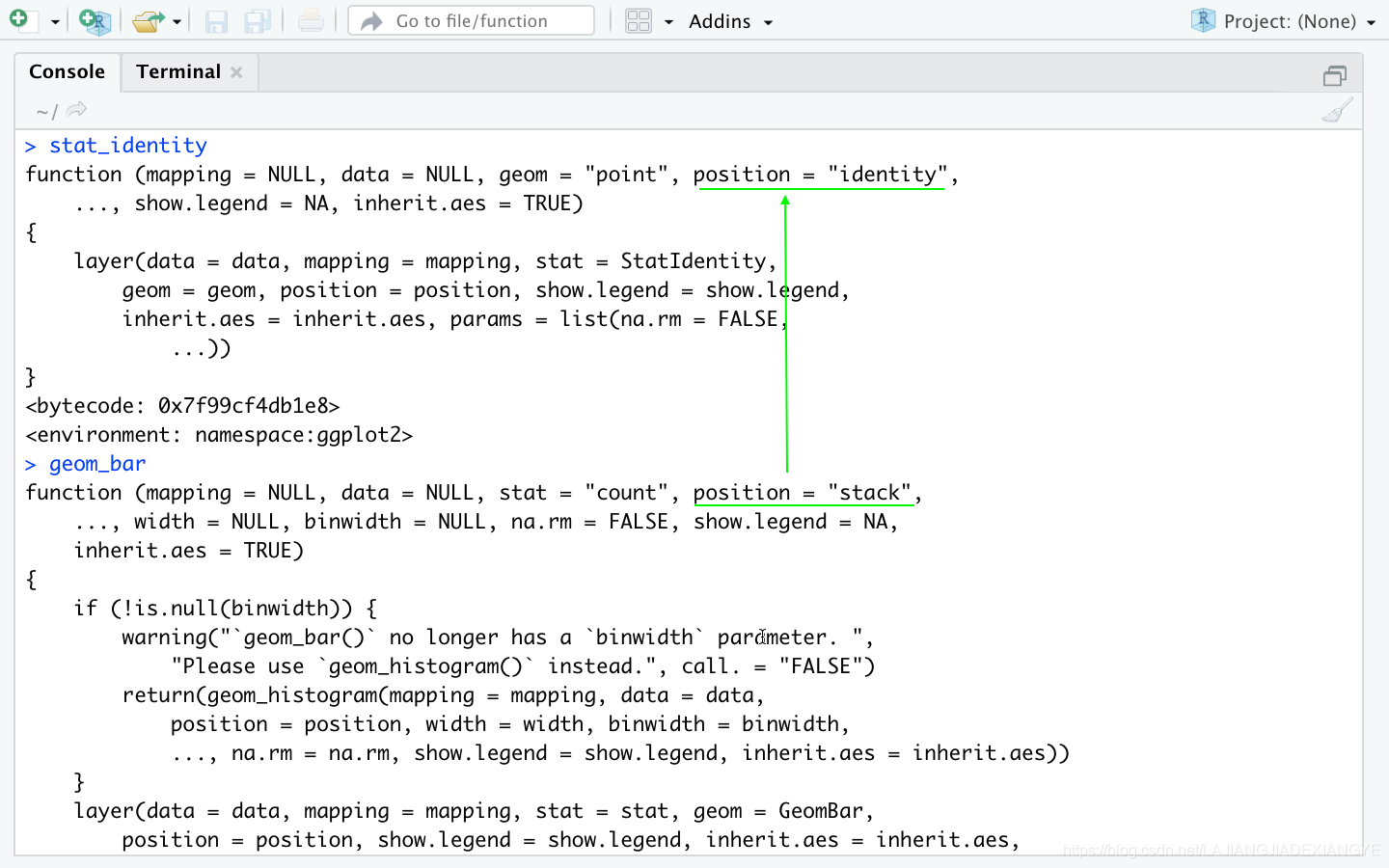Click the geom_bar command line
1389x868 pixels.
(86, 464)
